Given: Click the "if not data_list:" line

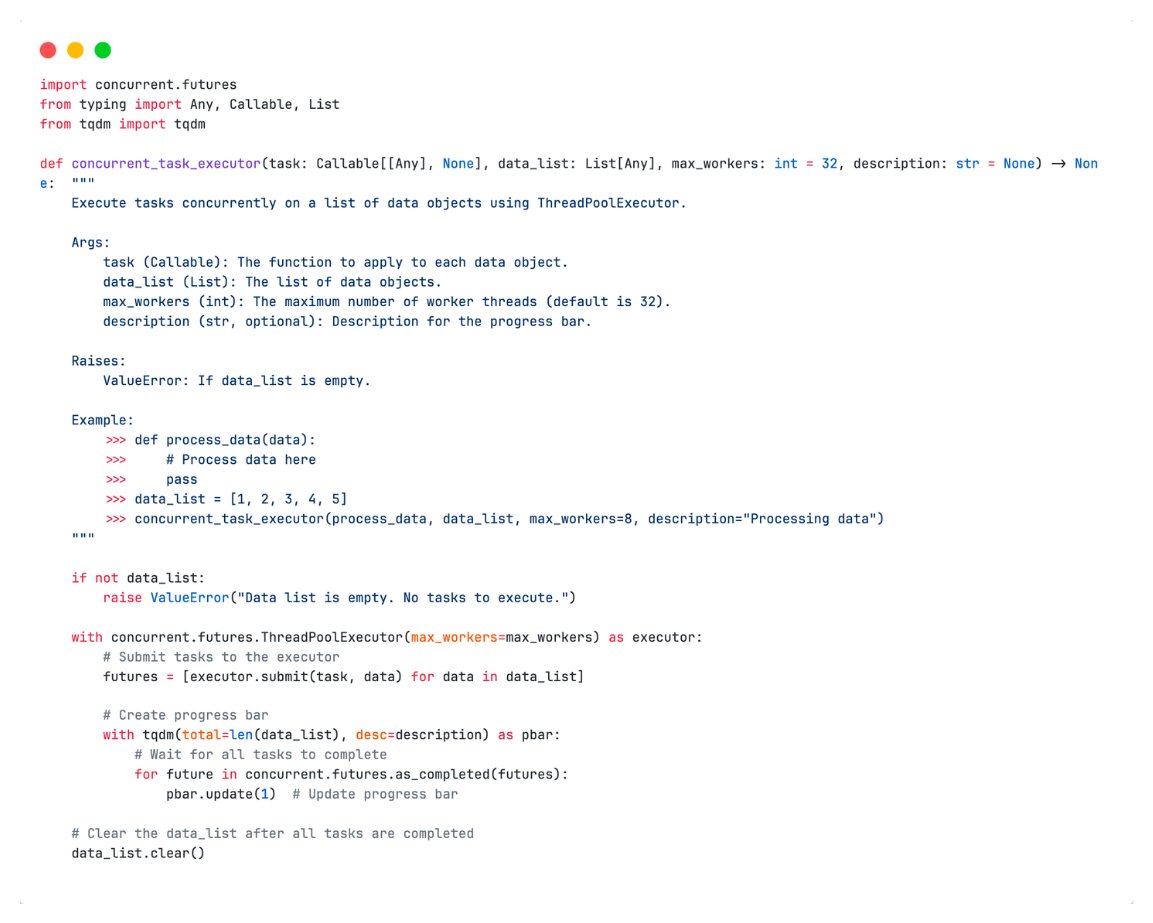Looking at the screenshot, I should click(138, 578).
